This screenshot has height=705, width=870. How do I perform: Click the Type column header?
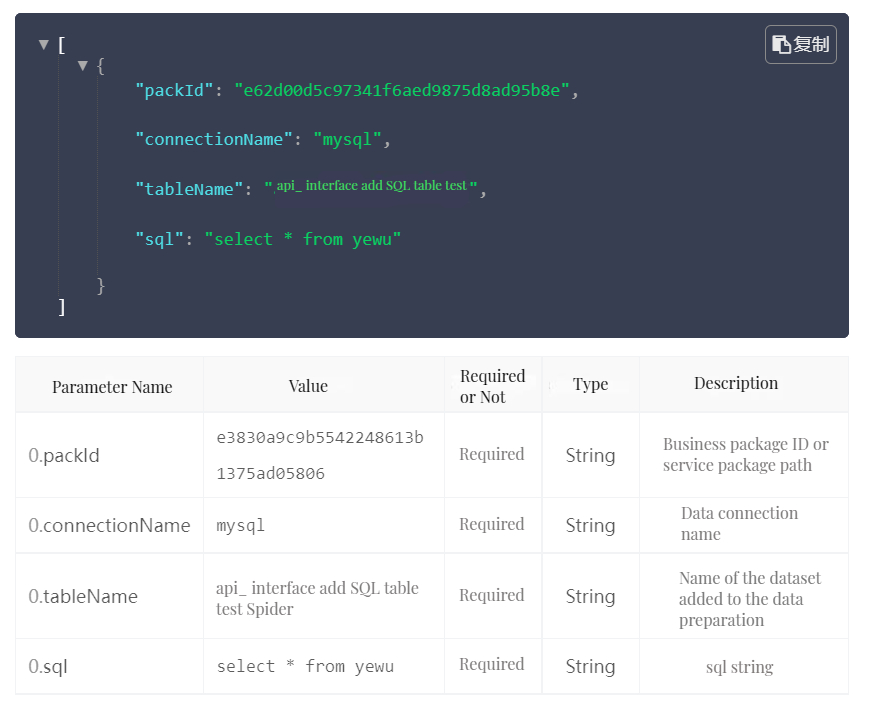(x=590, y=384)
